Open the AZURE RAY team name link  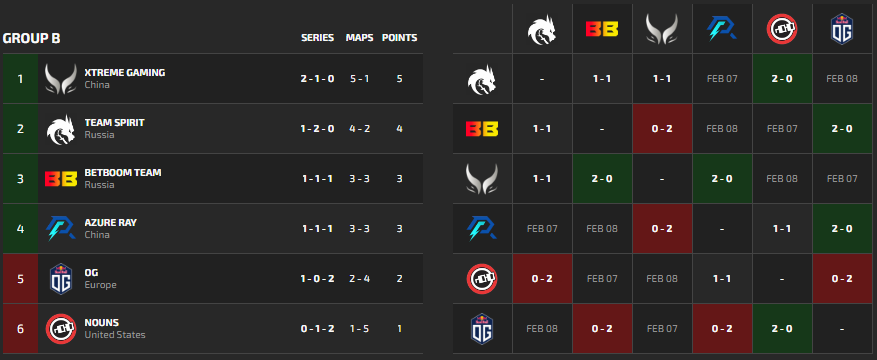coord(110,222)
